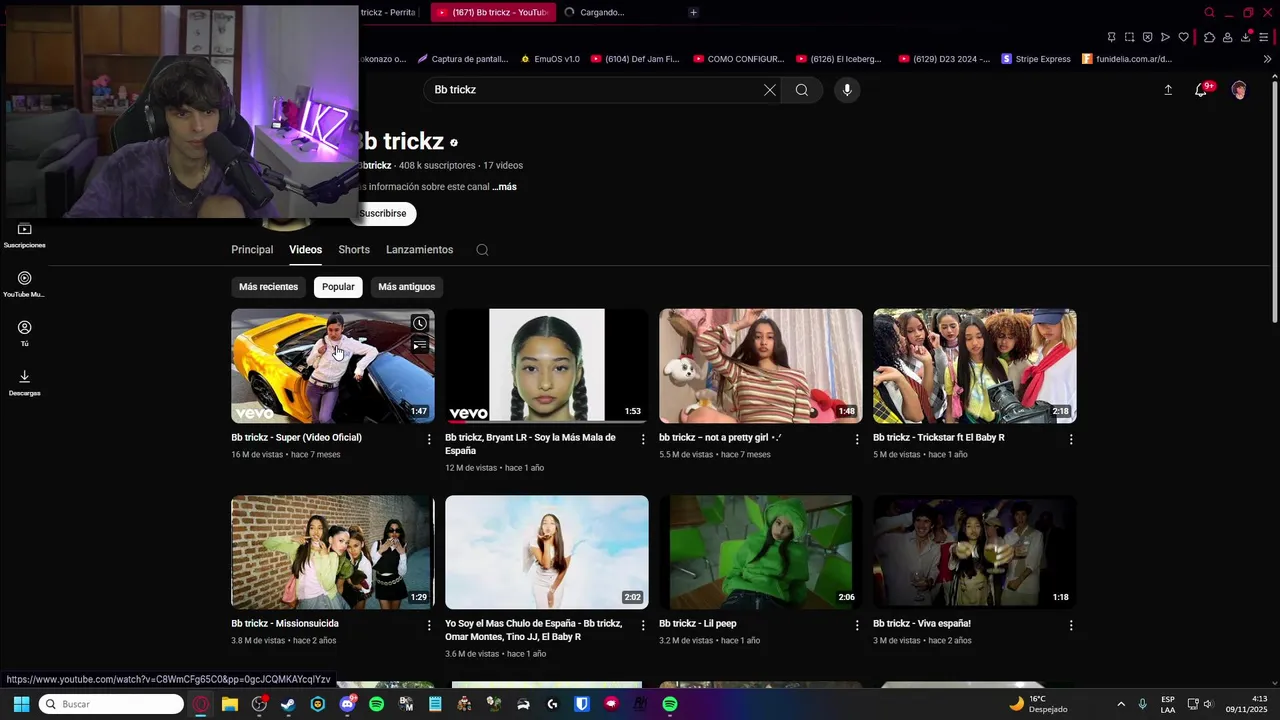This screenshot has height=720, width=1280.
Task: Open the Lanzamientos channel tab
Action: (420, 250)
